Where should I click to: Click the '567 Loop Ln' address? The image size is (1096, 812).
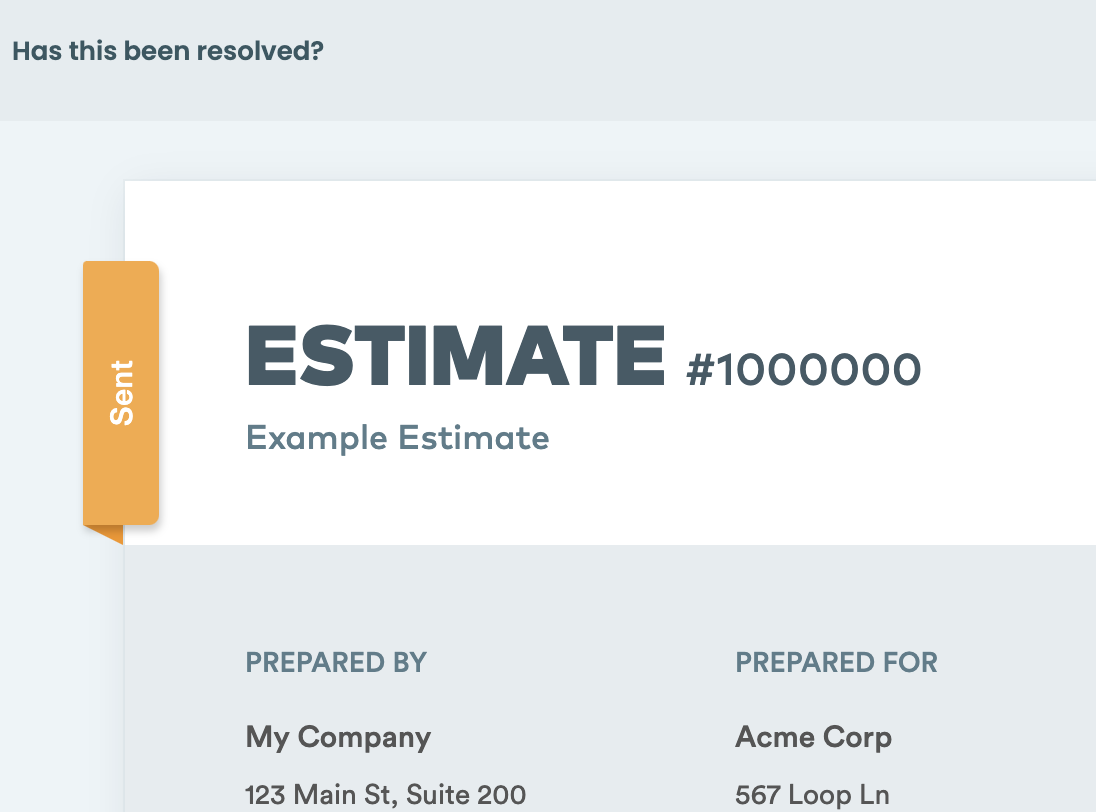pyautogui.click(x=812, y=795)
